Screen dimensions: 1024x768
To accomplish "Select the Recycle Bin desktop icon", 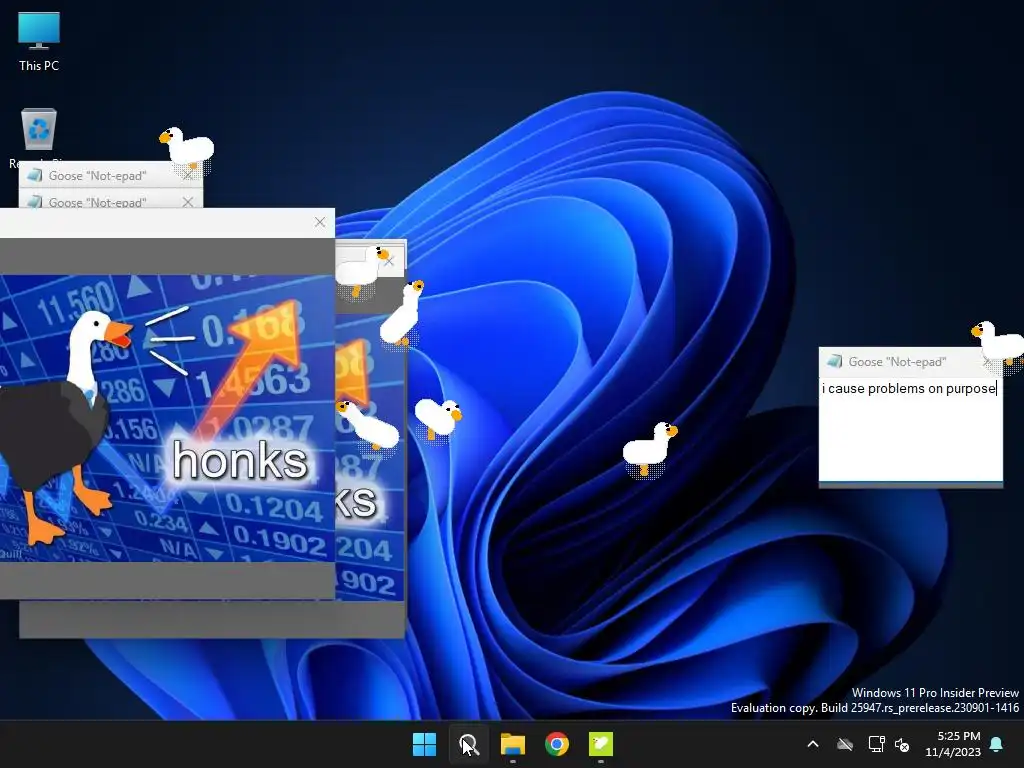I will pos(39,129).
